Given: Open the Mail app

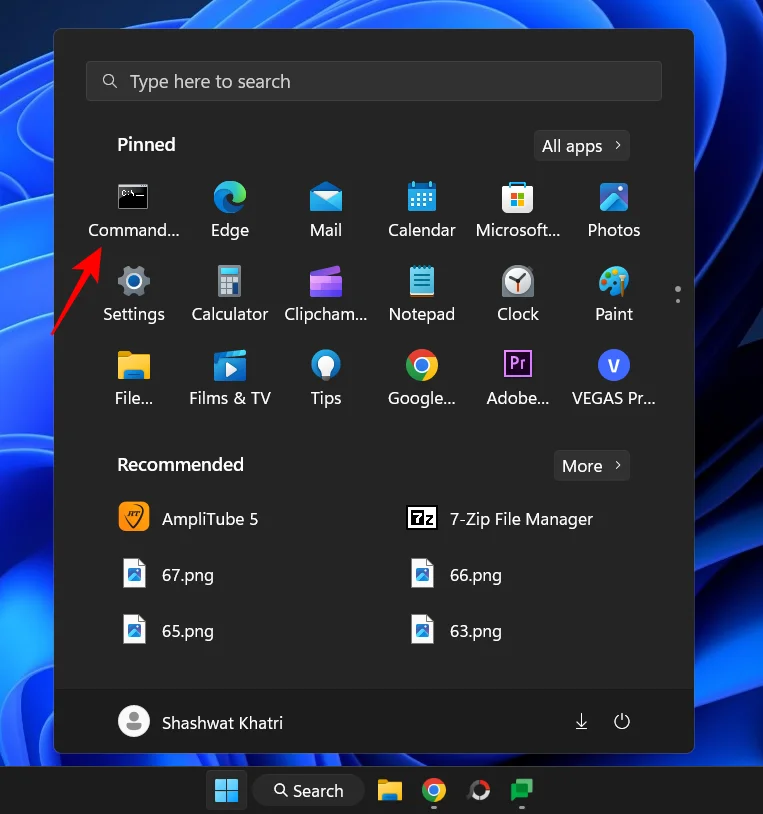Looking at the screenshot, I should pos(326,210).
